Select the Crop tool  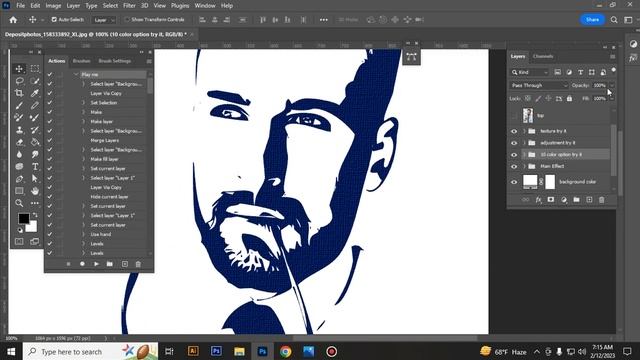tap(19, 93)
